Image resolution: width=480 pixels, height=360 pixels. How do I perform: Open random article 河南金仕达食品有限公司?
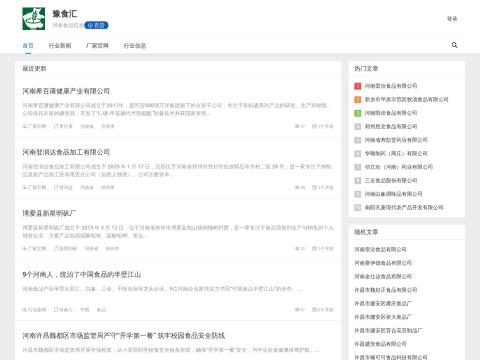point(383,276)
